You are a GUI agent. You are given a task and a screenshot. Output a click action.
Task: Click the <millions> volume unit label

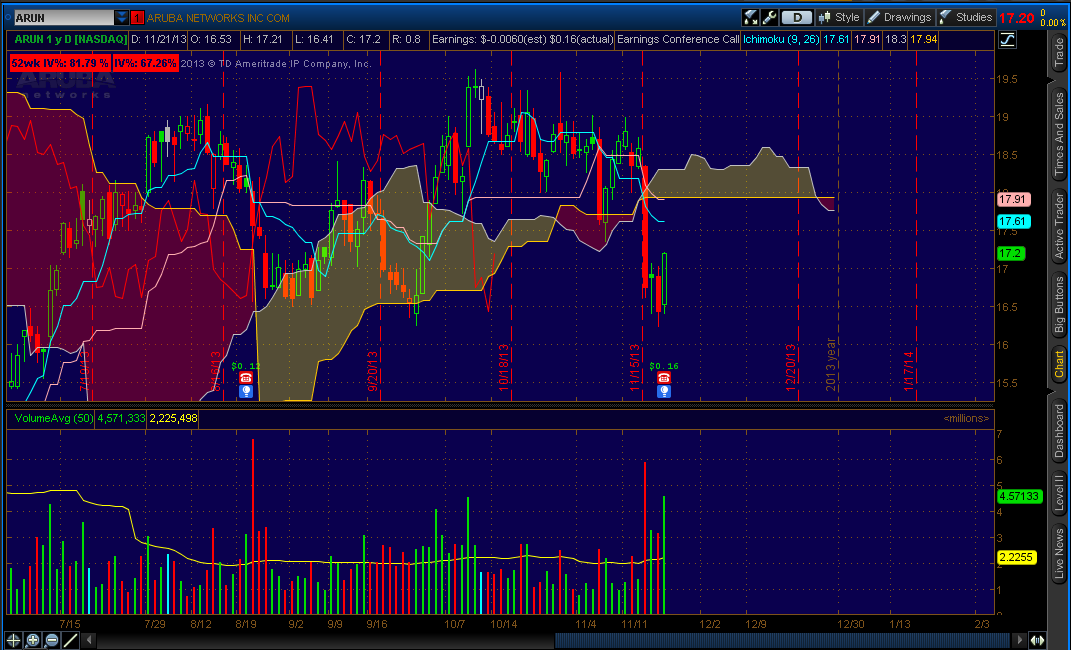966,418
